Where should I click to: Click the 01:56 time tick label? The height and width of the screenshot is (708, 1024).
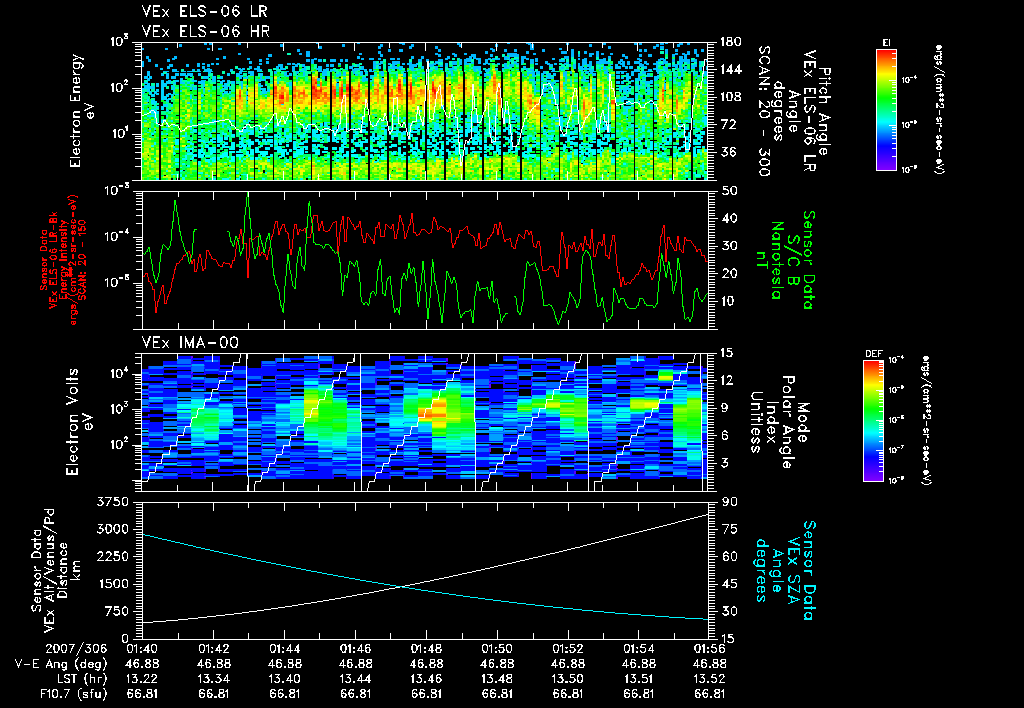[x=710, y=649]
